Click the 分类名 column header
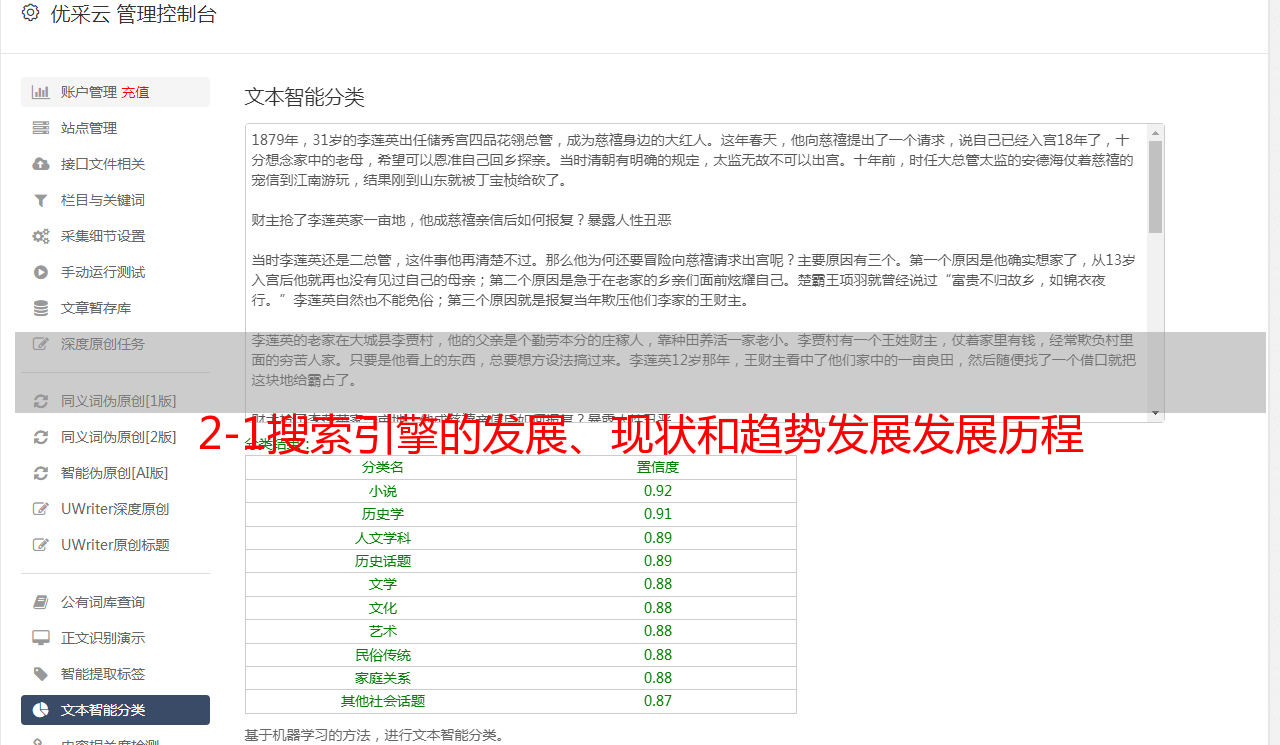Viewport: 1280px width, 745px height. point(383,467)
